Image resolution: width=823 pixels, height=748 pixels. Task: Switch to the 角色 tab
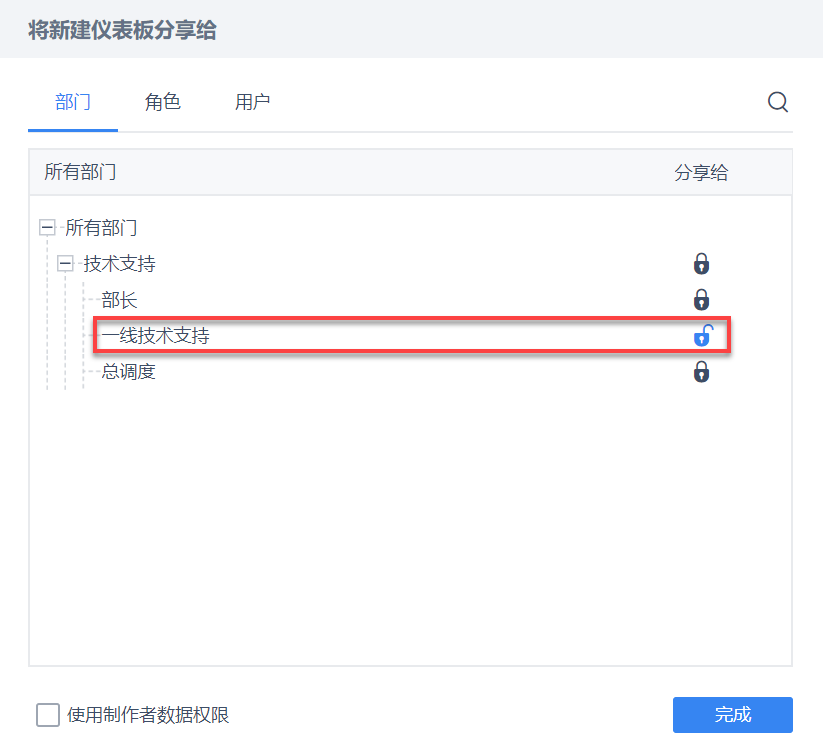[x=163, y=102]
